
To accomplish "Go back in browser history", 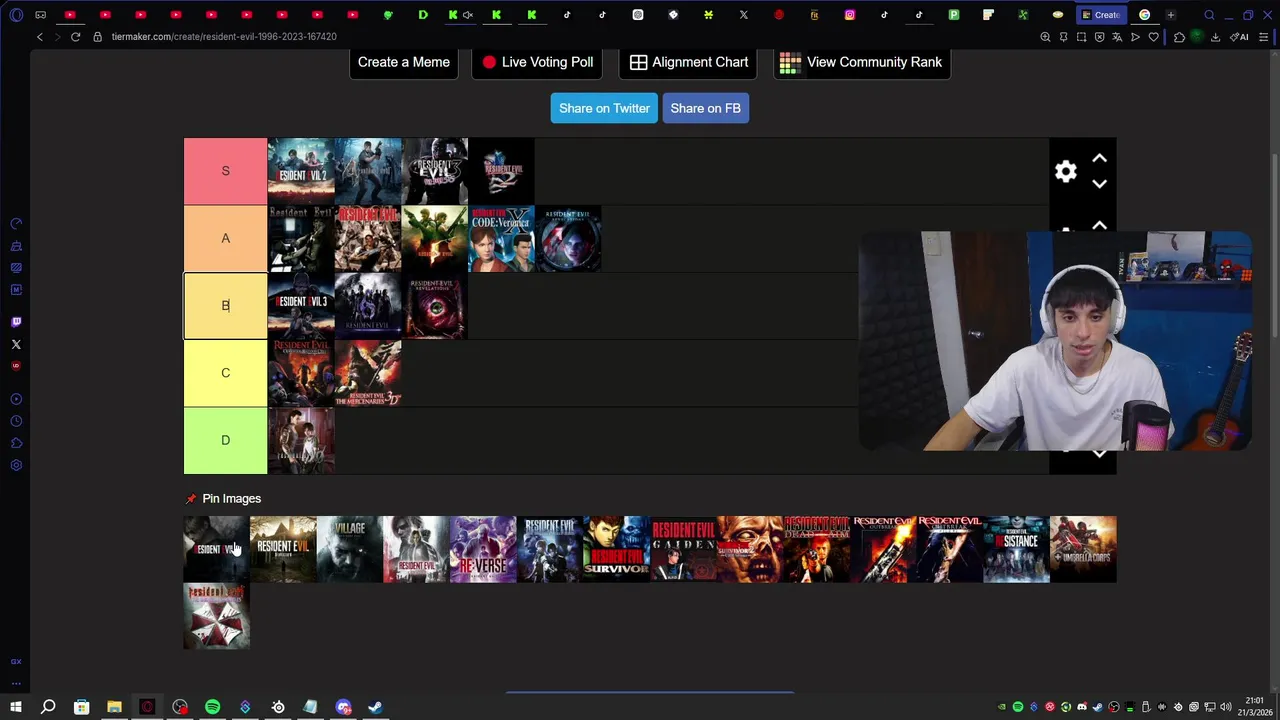I will point(40,37).
